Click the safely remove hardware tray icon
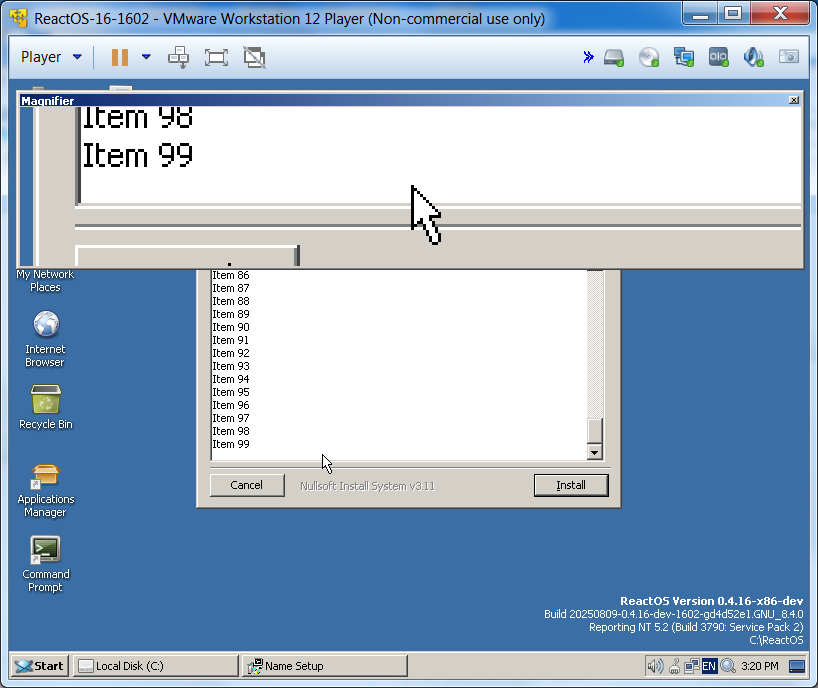Screen dimensions: 818x688 (675, 666)
